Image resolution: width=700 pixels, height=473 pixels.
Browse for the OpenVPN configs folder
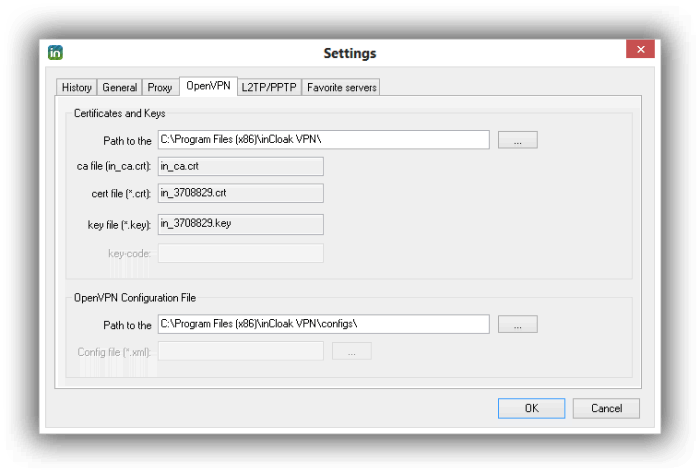518,324
